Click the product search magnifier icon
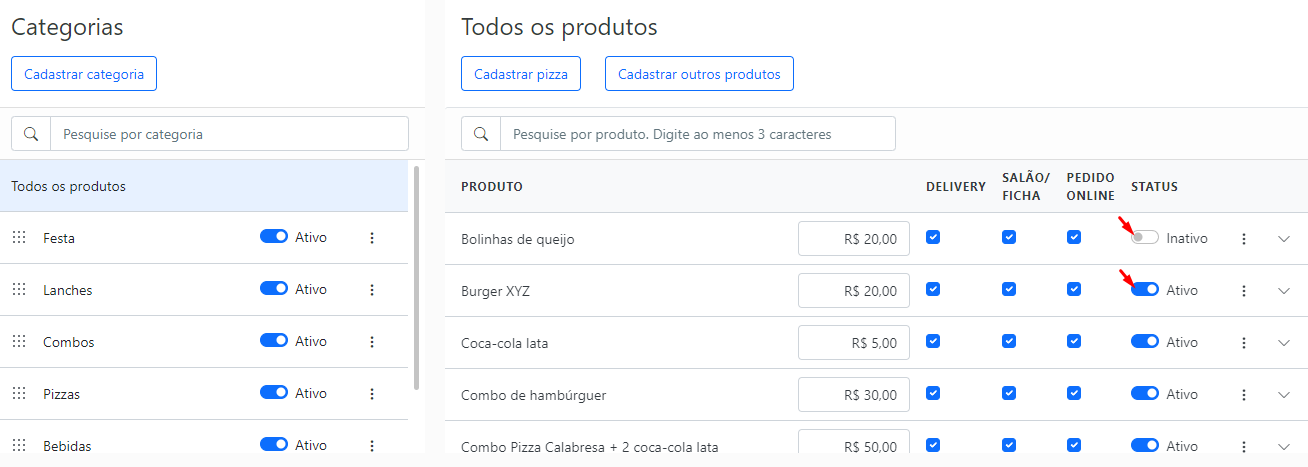Image resolution: width=1308 pixels, height=467 pixels. [481, 134]
